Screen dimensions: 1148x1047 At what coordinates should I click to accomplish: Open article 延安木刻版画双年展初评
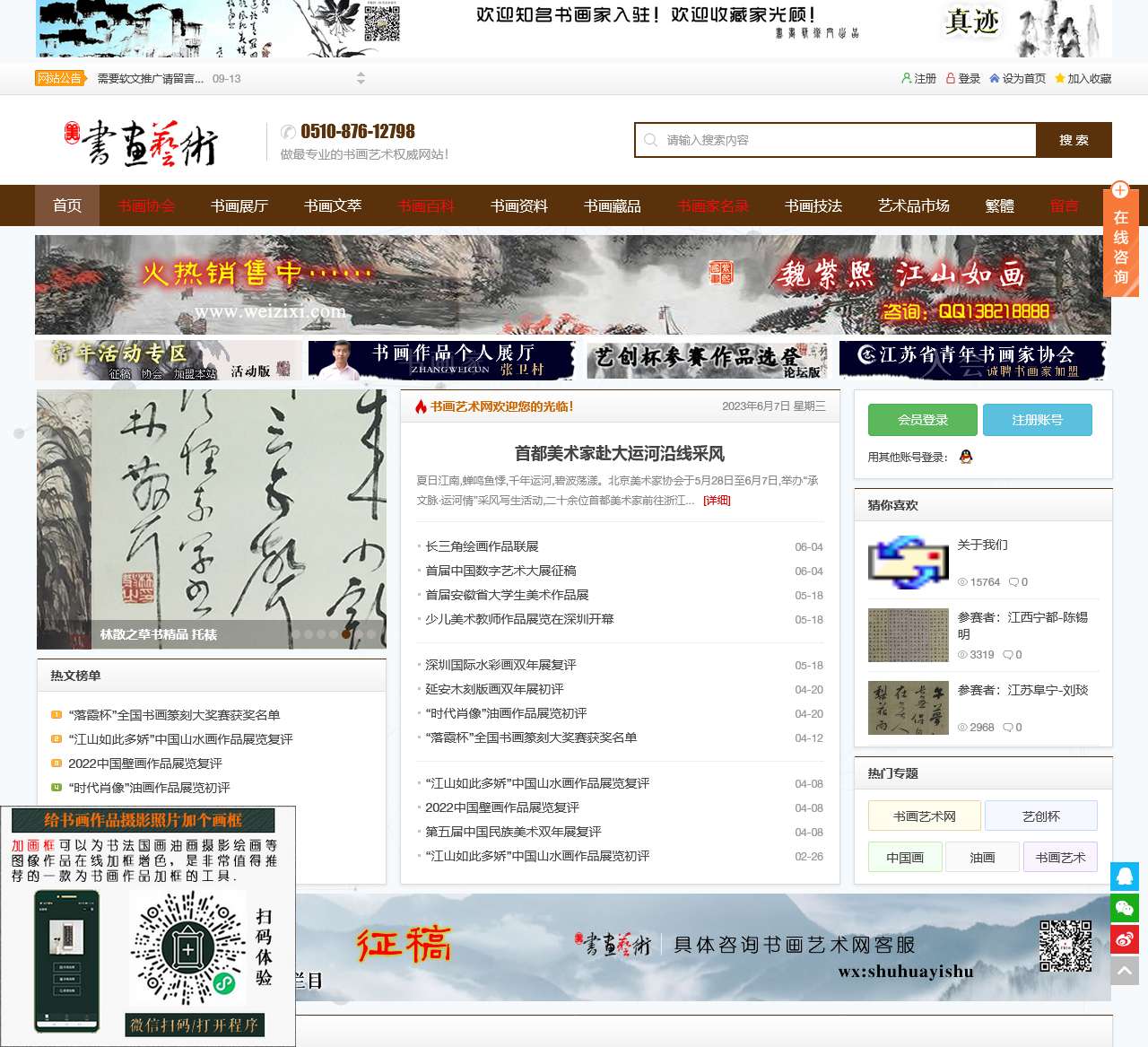tap(494, 689)
